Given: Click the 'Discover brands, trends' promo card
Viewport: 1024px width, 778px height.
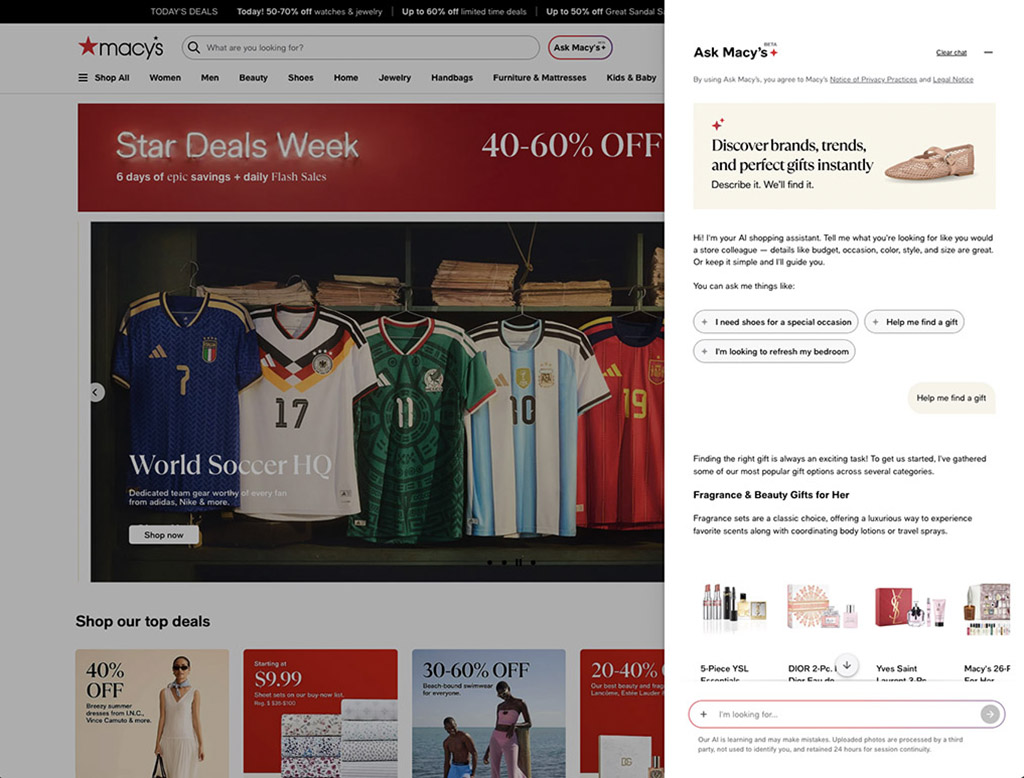Looking at the screenshot, I should click(x=844, y=156).
